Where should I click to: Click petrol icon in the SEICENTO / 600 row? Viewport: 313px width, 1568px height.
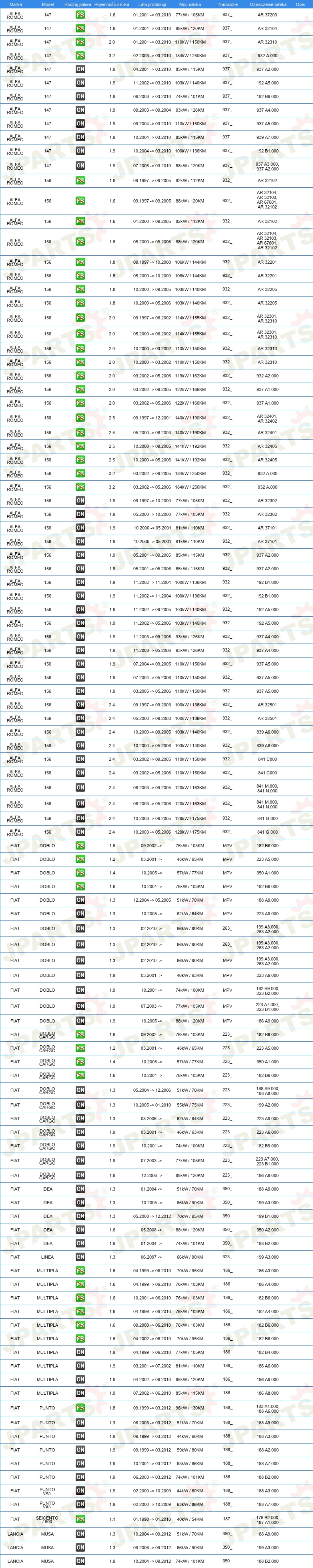coord(80,1519)
